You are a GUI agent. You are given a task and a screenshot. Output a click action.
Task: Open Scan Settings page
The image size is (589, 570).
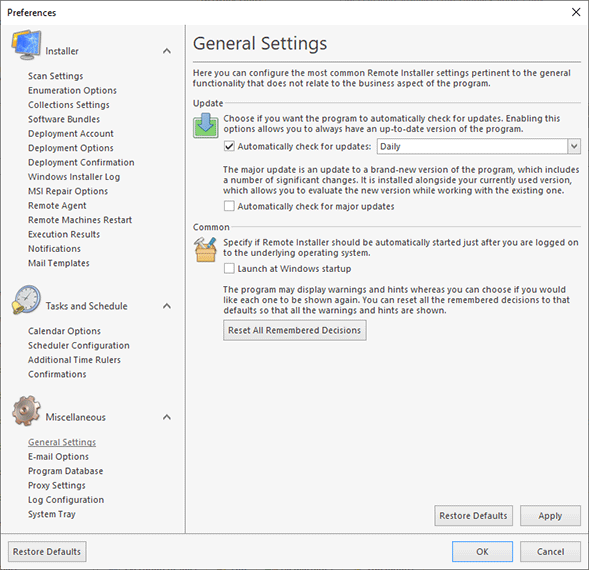[56, 76]
